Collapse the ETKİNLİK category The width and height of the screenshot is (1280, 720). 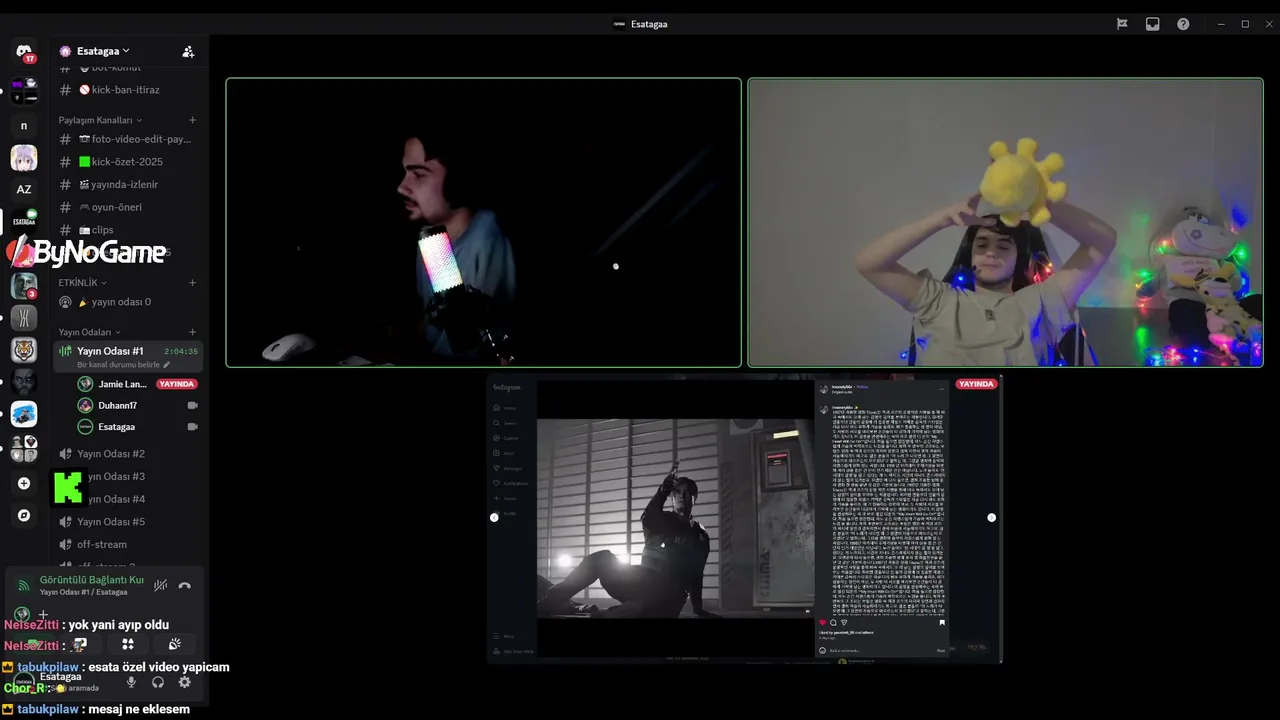point(82,283)
